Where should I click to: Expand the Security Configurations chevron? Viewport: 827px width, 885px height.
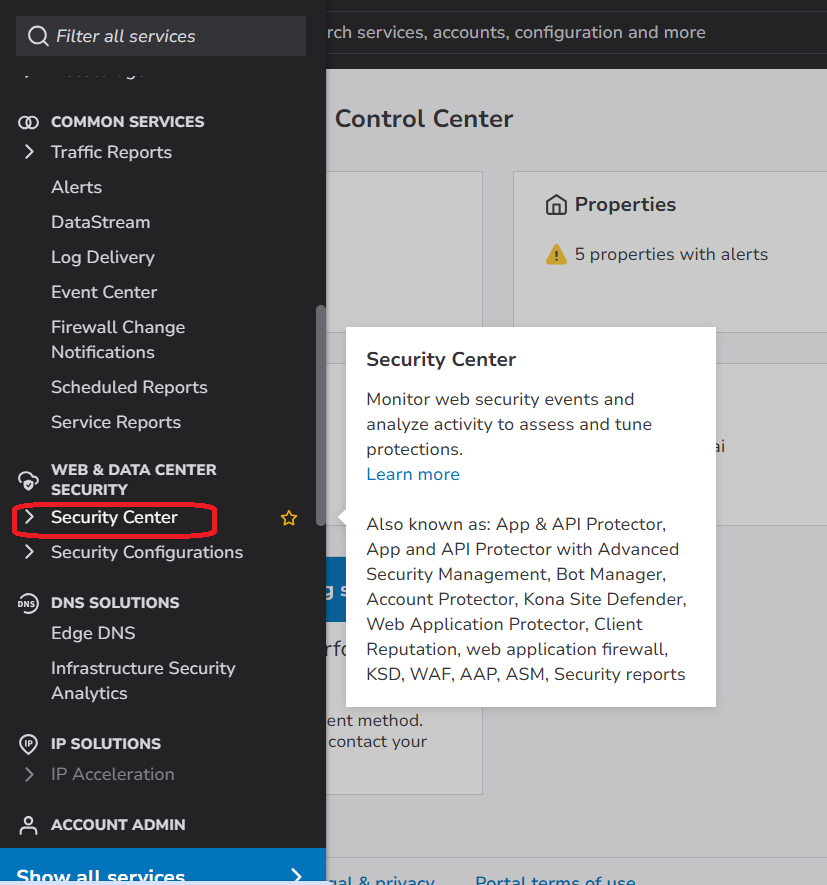pyautogui.click(x=29, y=552)
